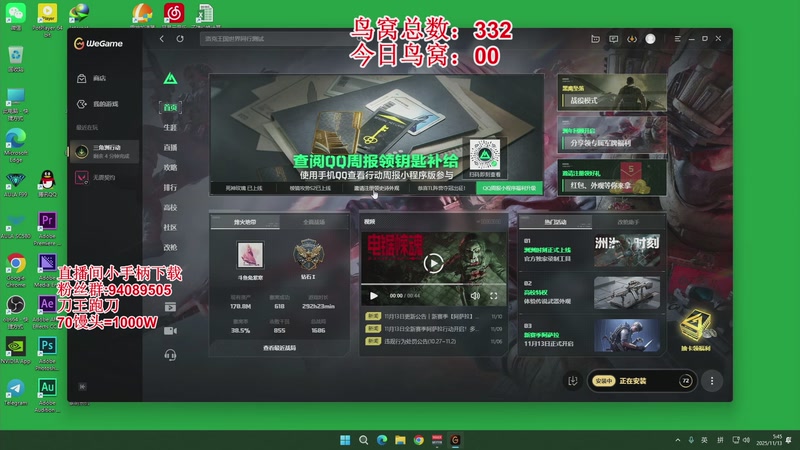Click the 钻石 rank badge
Image resolution: width=800 pixels, height=450 pixels.
click(x=308, y=255)
